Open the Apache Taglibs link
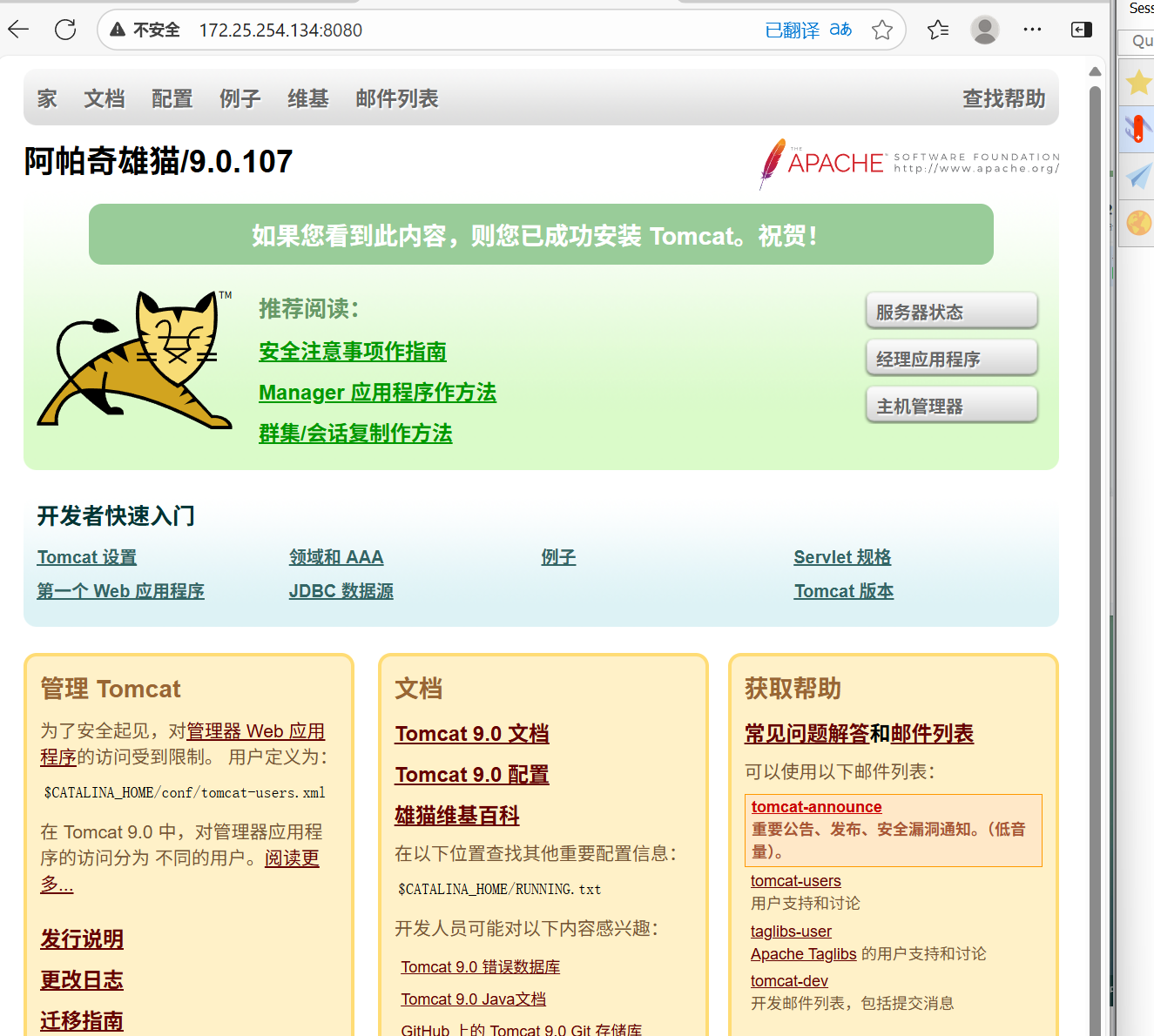The image size is (1154, 1036). pos(804,954)
